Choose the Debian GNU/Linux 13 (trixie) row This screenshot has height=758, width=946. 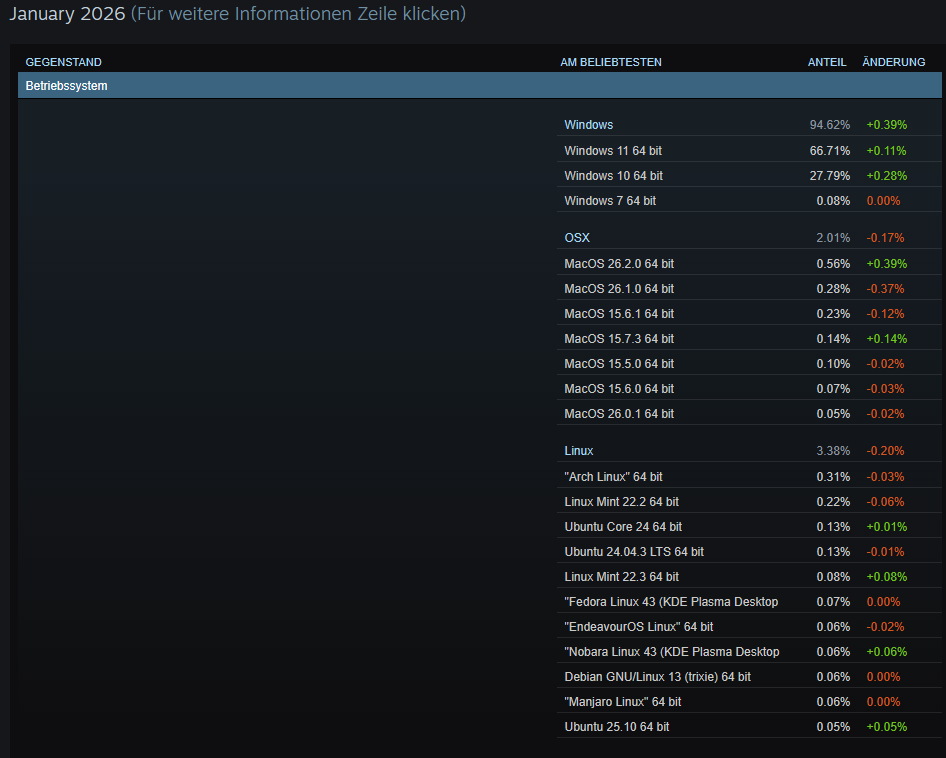tap(749, 677)
